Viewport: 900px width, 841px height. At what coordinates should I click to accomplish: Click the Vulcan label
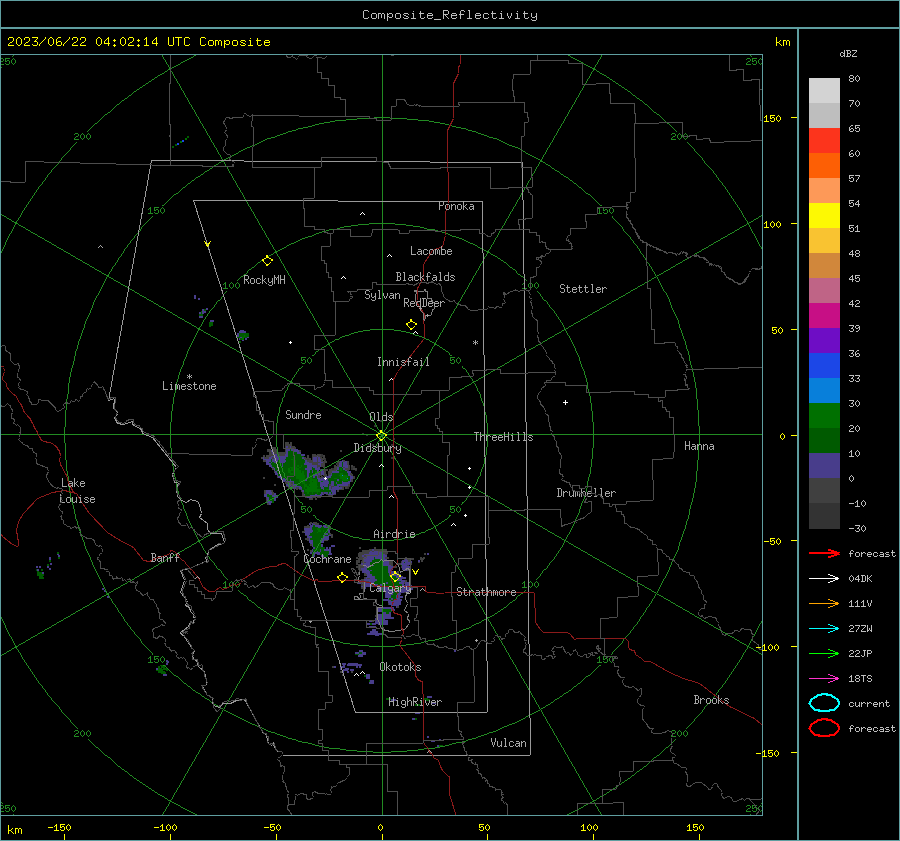coord(508,743)
